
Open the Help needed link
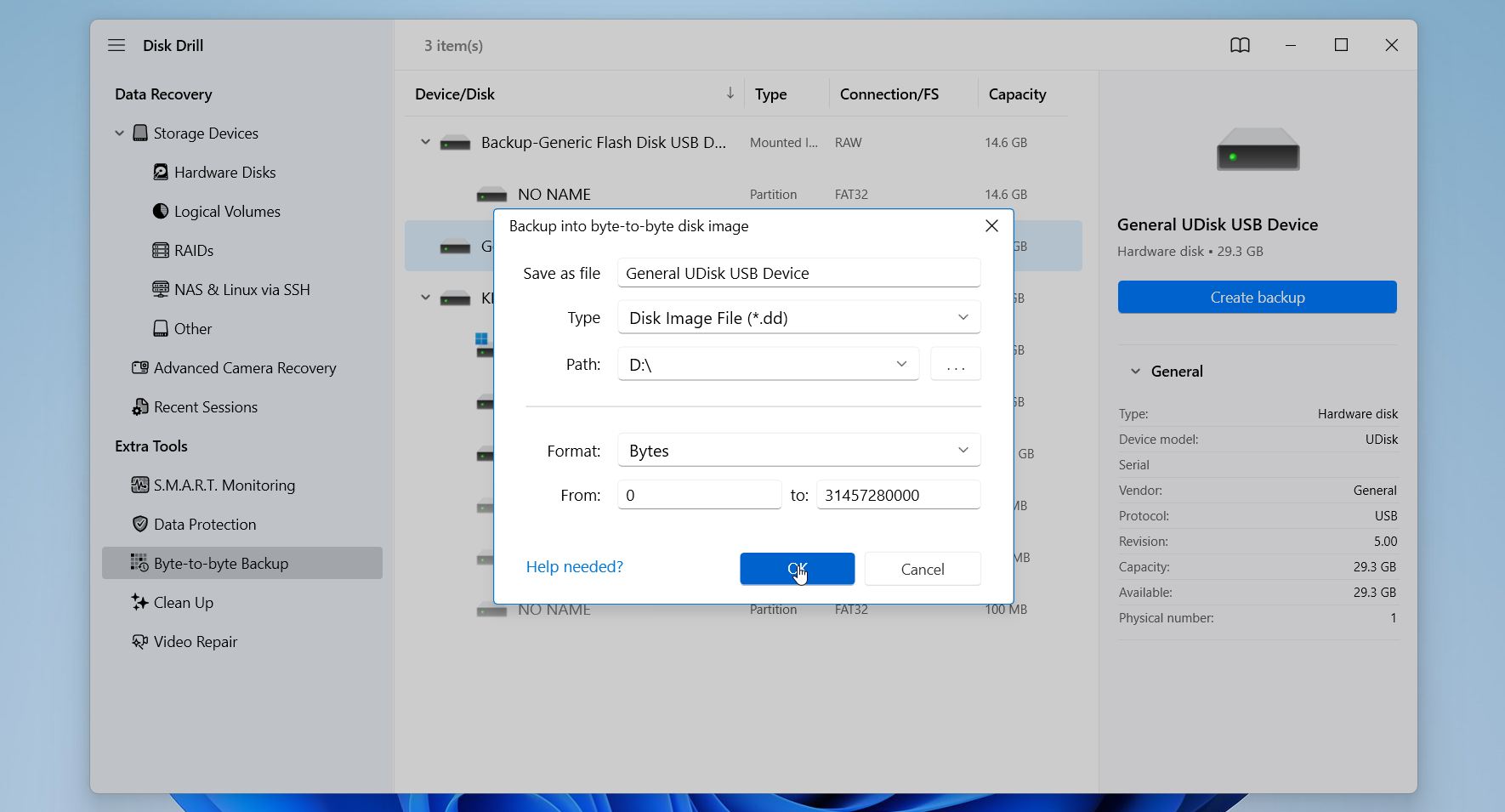point(573,566)
